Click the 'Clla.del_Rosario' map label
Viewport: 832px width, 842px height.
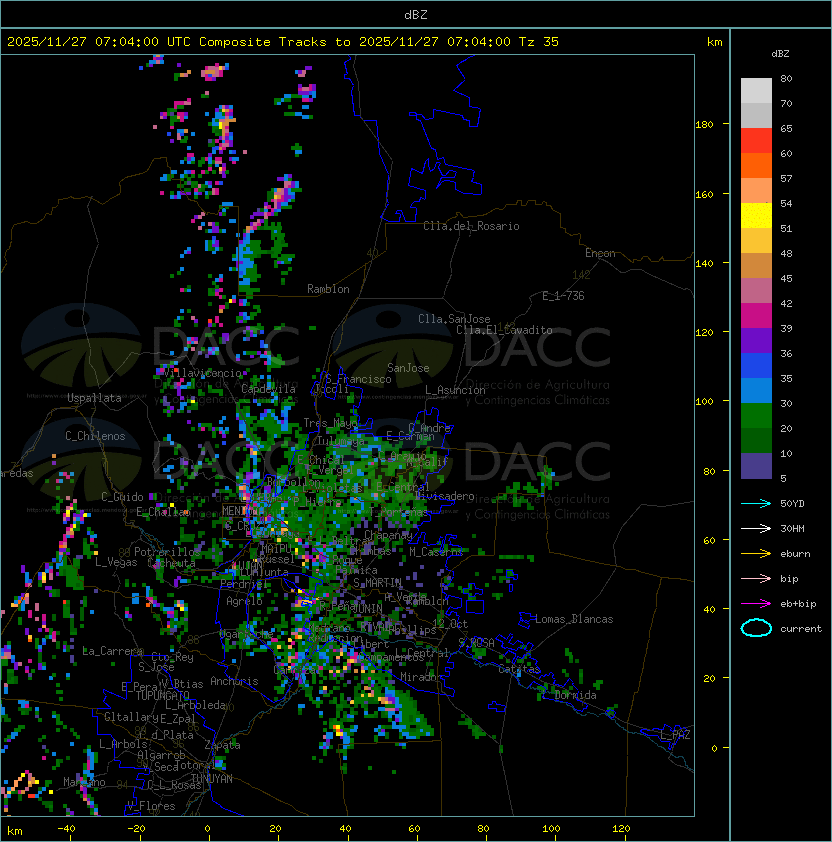point(471,226)
